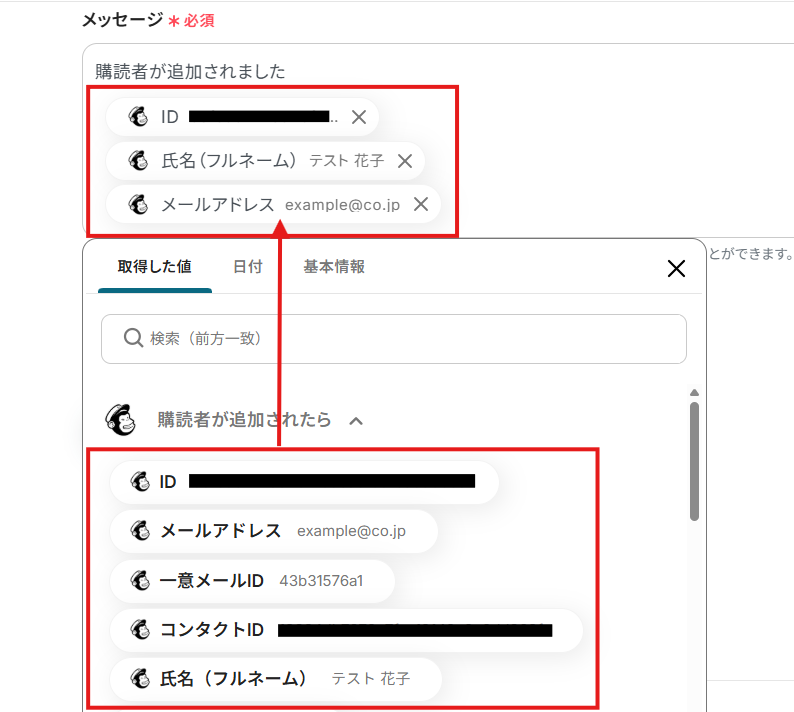Select the ID value in the list
Viewport: 794px width, 712px height.
(x=304, y=482)
